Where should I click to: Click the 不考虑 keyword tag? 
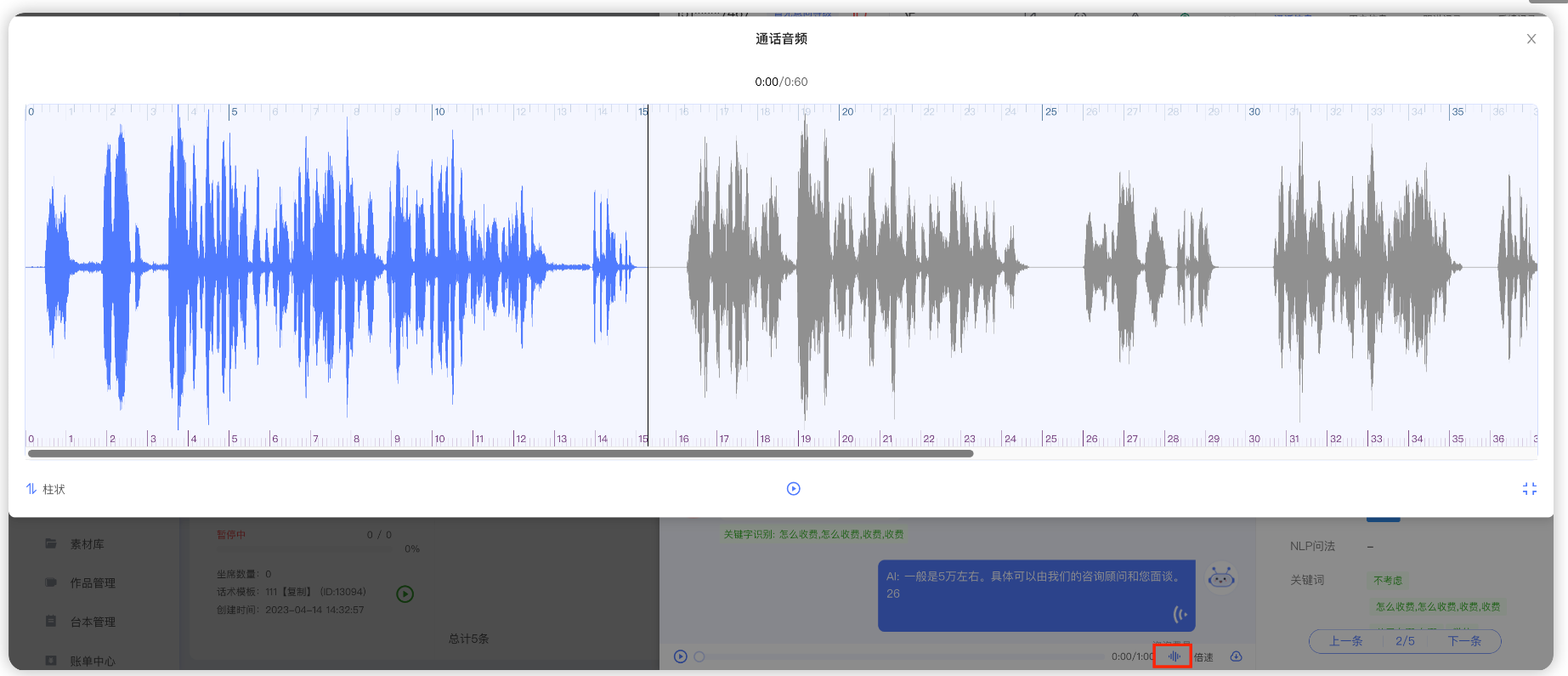[x=1387, y=581]
